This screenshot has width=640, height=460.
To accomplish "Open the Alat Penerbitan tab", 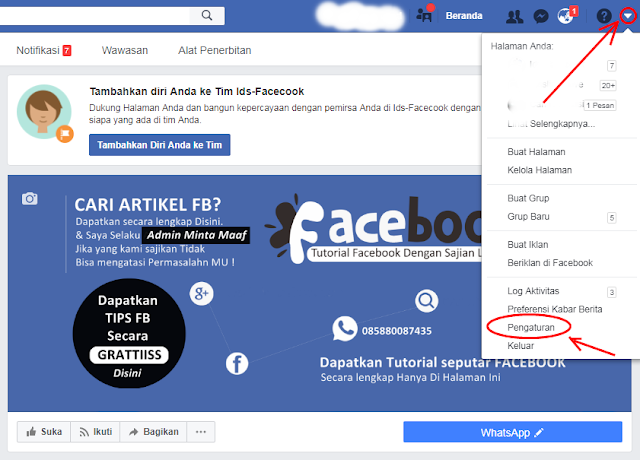I will pos(215,50).
